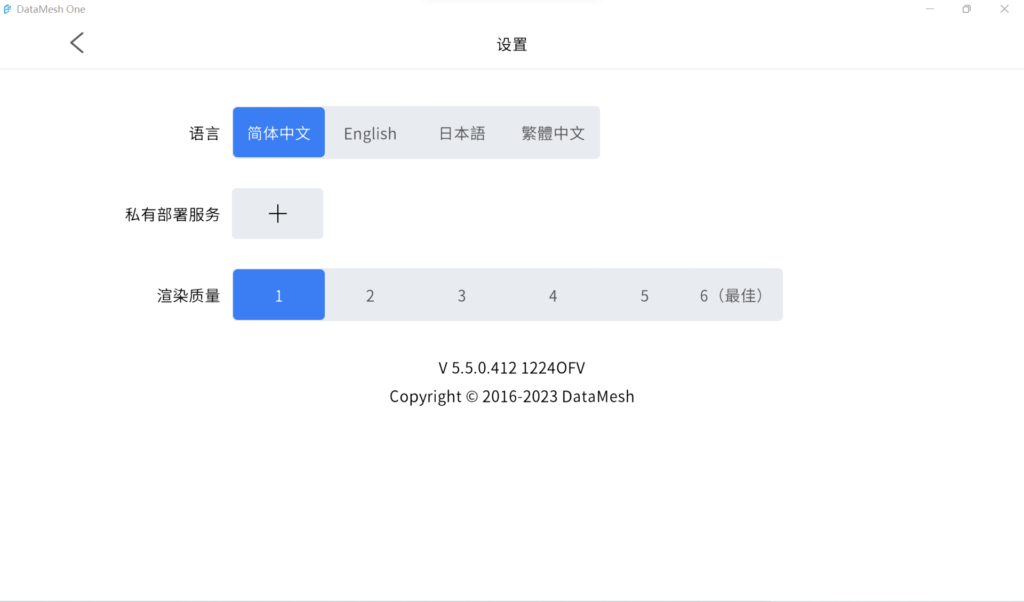Switch language to 繁體中文
The height and width of the screenshot is (602, 1024).
[x=553, y=133]
